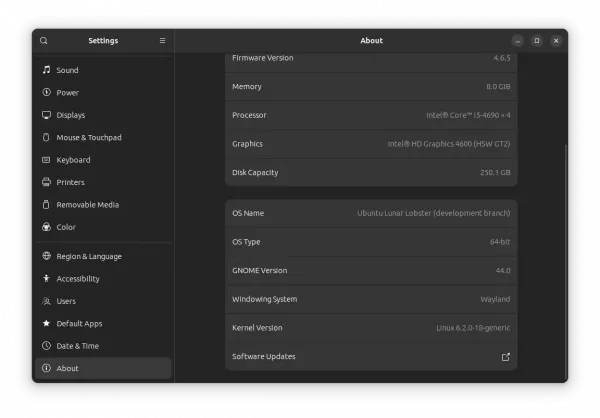Click the OS Name row
The height and width of the screenshot is (418, 600).
[x=371, y=213]
